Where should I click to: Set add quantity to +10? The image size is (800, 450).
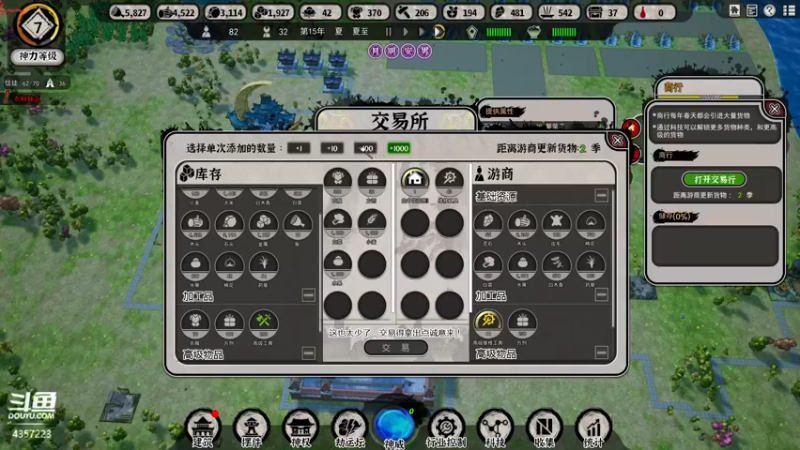click(x=332, y=148)
